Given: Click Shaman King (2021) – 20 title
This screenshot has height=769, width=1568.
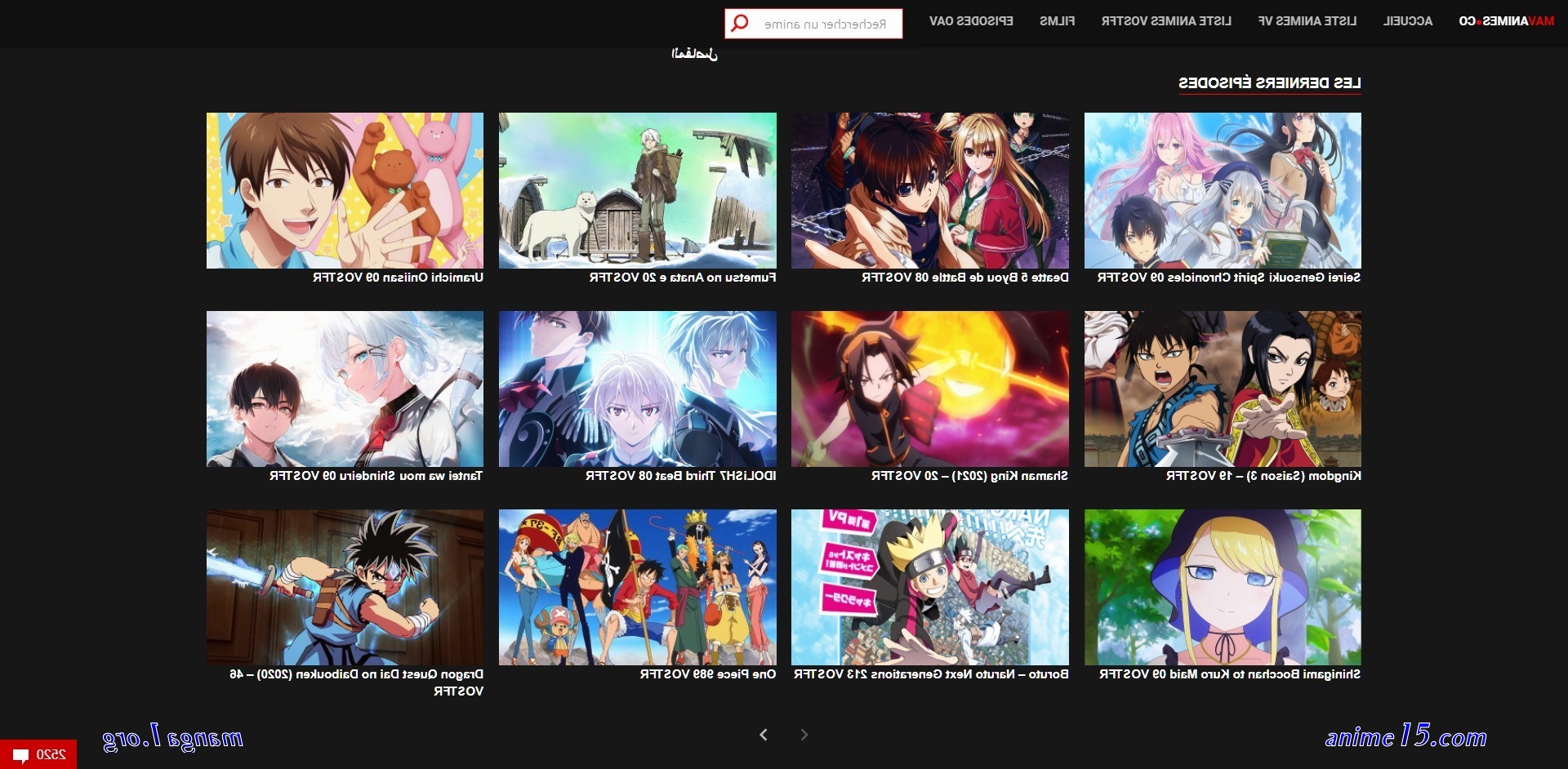Looking at the screenshot, I should click(969, 476).
